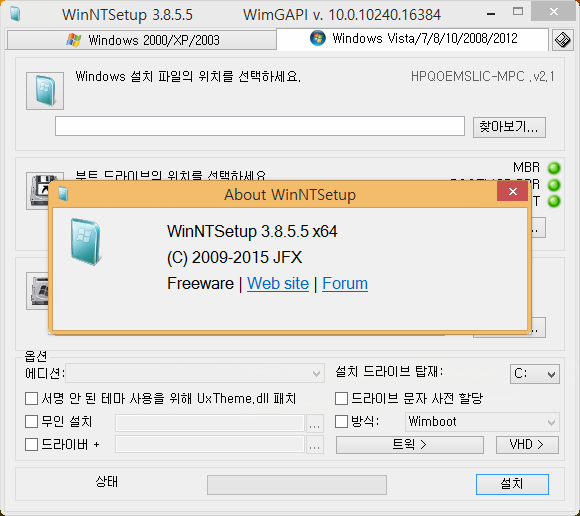Click the HPQOEMSLIC-MPC ,v2,1 text
The image size is (580, 516).
click(482, 77)
